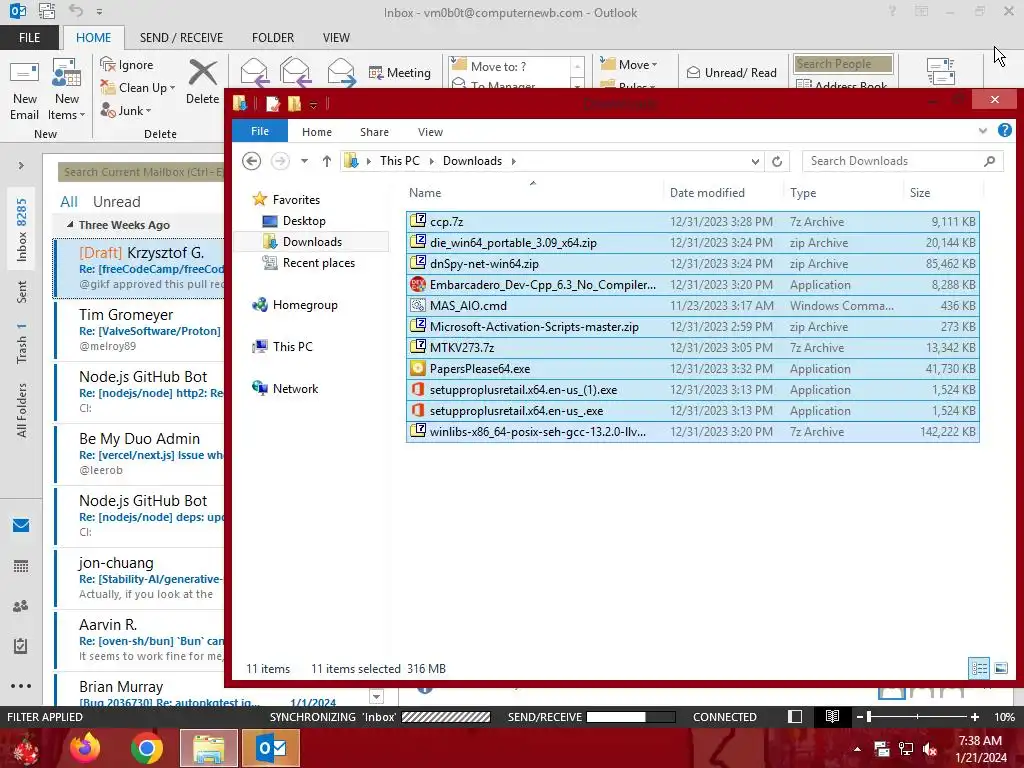Screen dimensions: 1024x768
Task: Open Explorer recent locations dropdown
Action: coord(304,161)
